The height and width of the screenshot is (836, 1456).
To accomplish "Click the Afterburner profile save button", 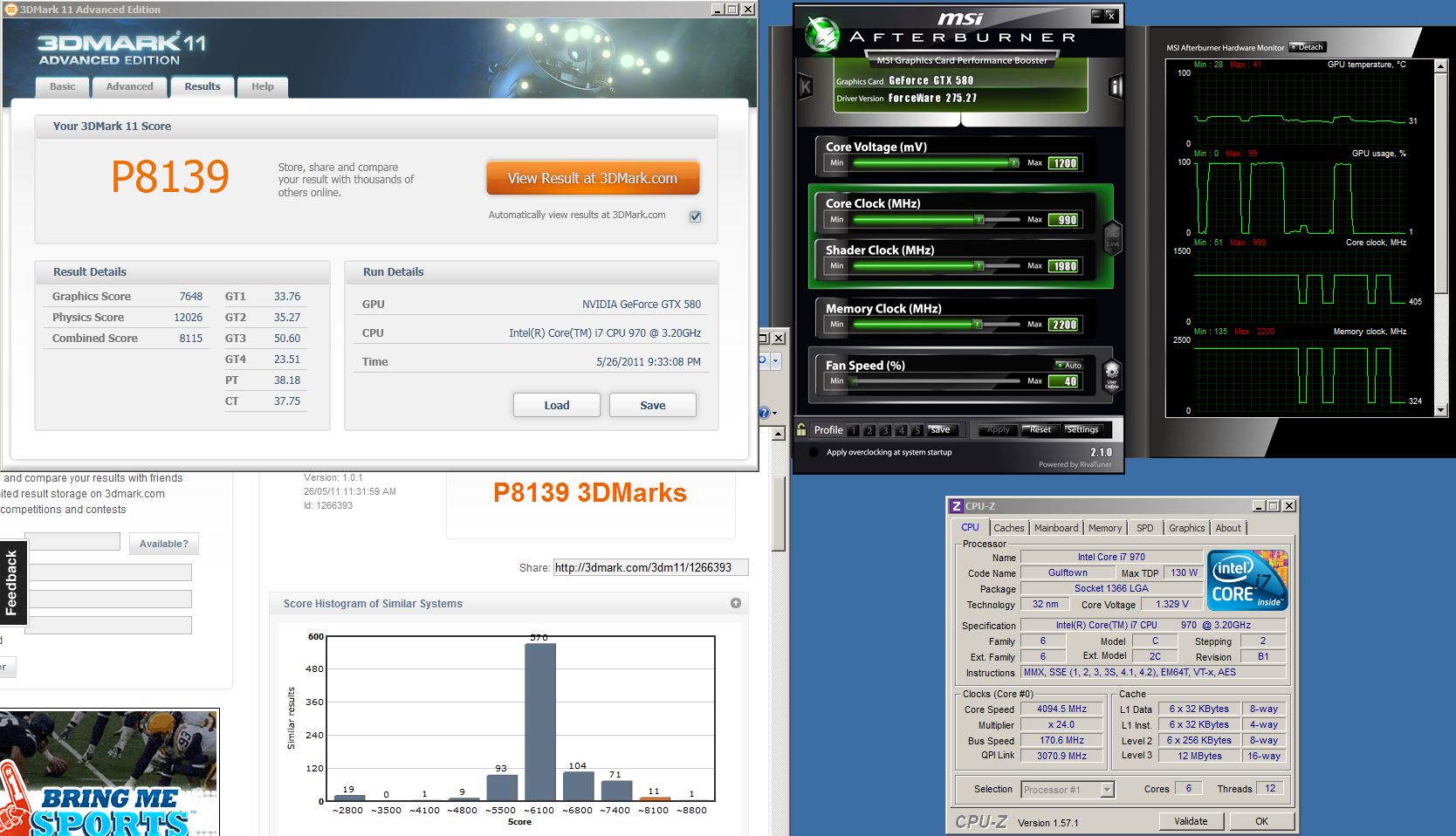I will [x=941, y=429].
